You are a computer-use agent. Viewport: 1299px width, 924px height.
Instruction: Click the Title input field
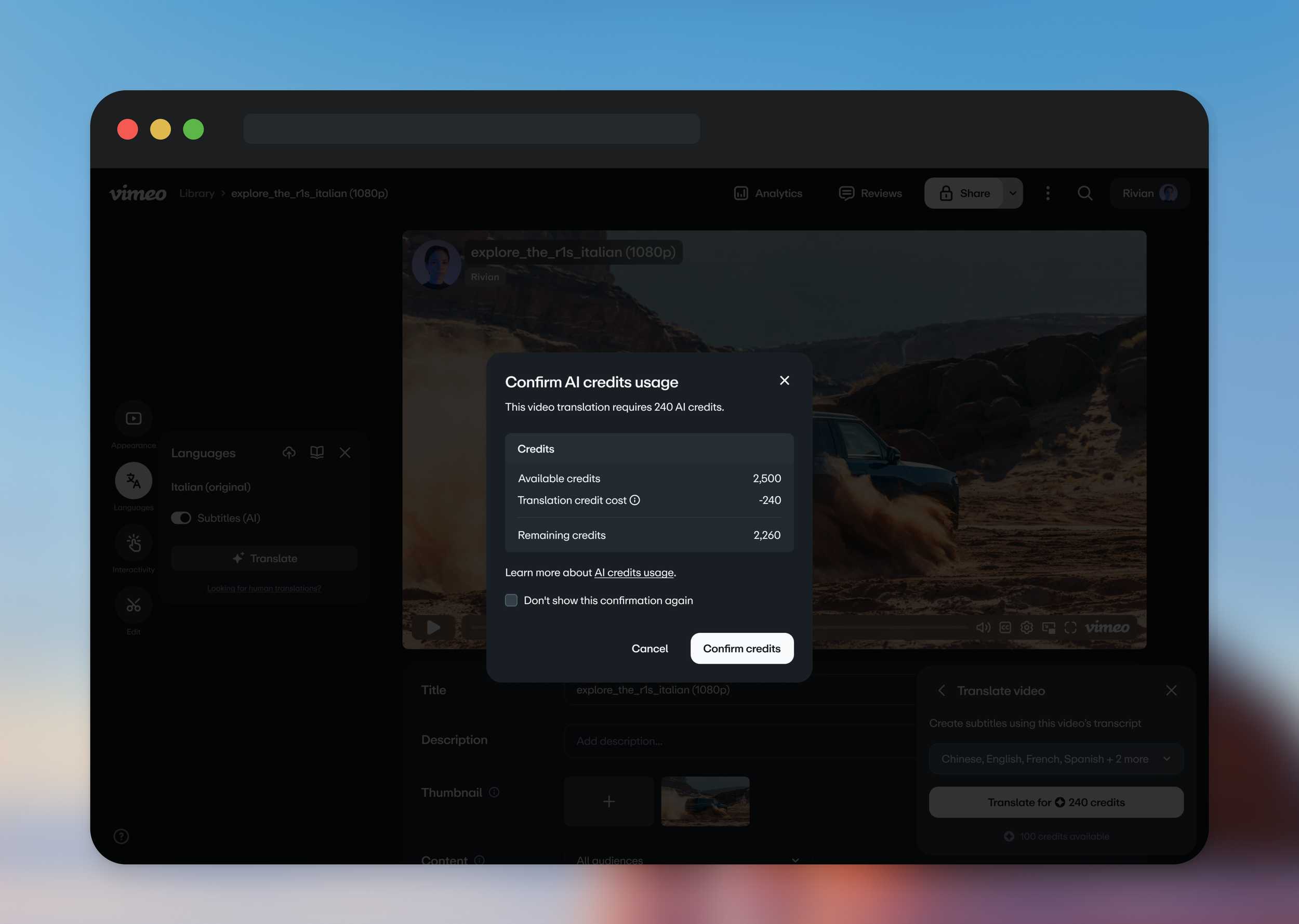[x=739, y=690]
